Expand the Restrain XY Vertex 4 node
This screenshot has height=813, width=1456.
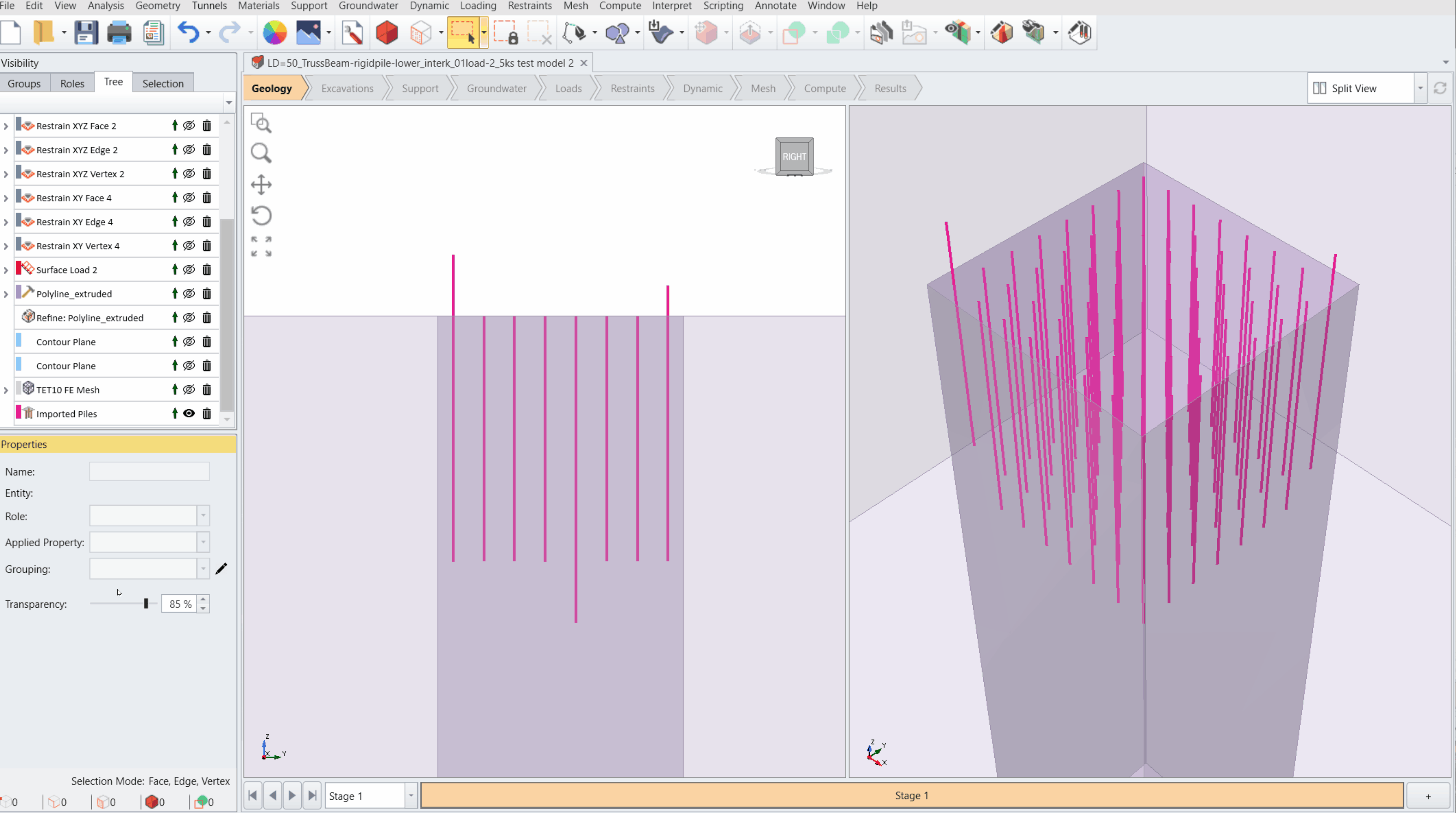pos(6,246)
